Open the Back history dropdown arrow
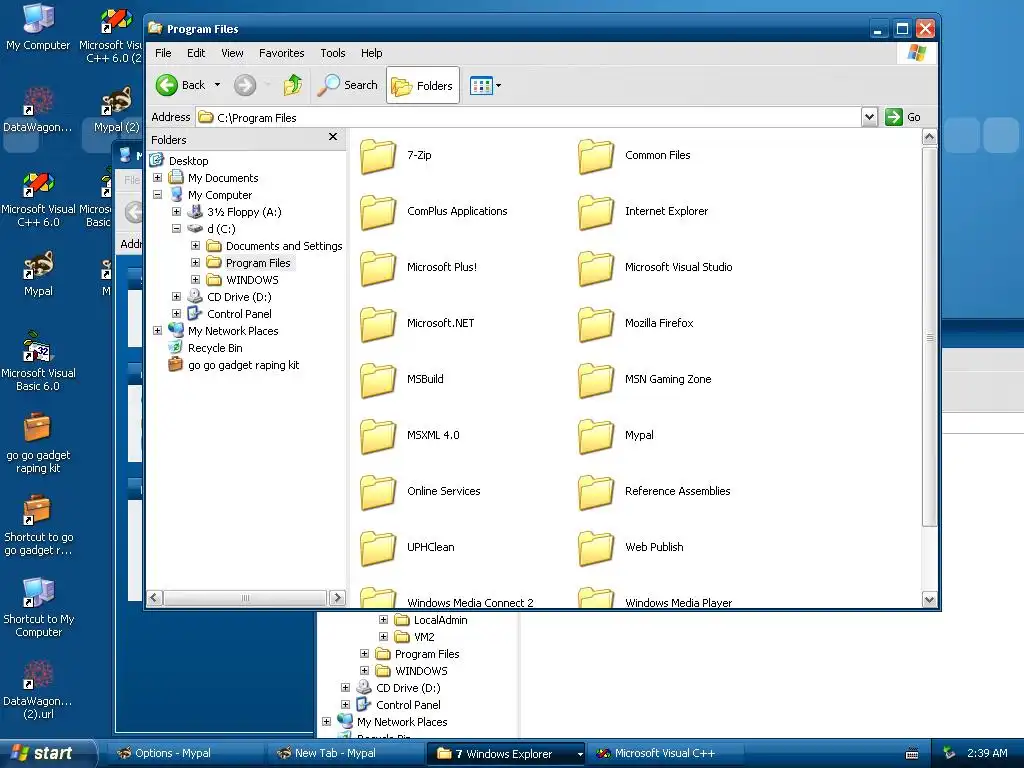The width and height of the screenshot is (1024, 768). coord(217,85)
